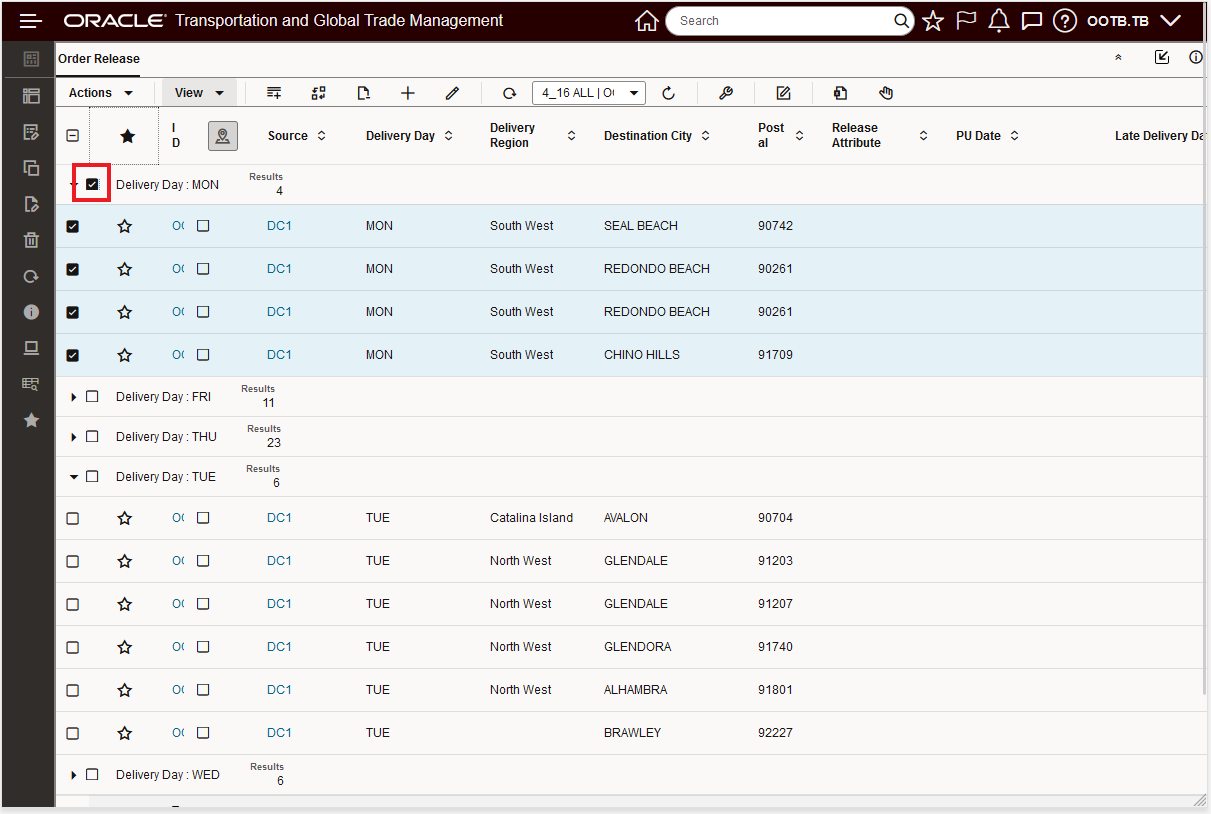Click the collapse double-chevron icon
This screenshot has height=814, width=1211.
click(1118, 58)
